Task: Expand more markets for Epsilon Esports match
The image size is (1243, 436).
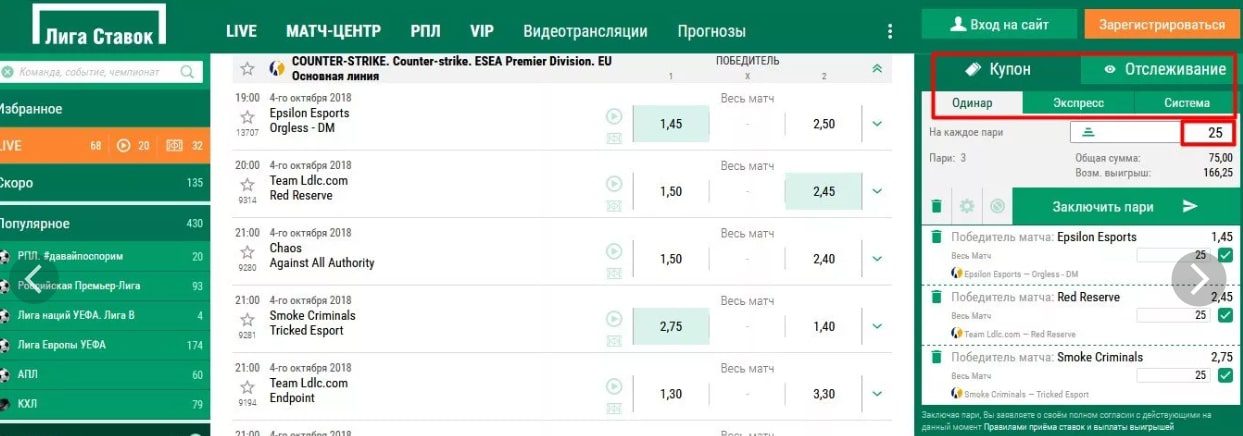Action: [x=877, y=124]
